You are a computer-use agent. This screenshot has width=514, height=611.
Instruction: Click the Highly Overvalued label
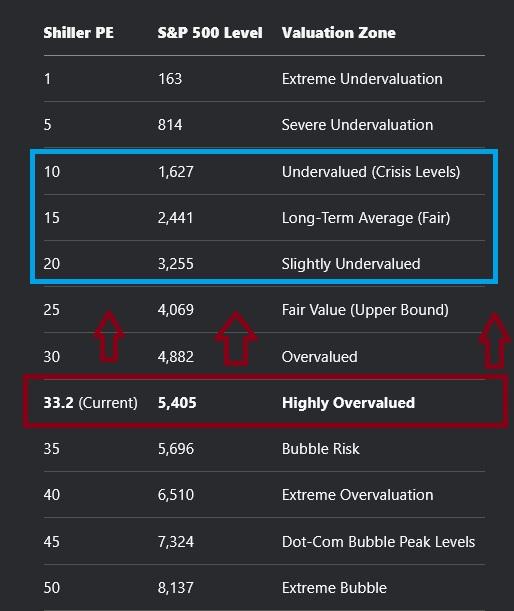click(x=348, y=403)
